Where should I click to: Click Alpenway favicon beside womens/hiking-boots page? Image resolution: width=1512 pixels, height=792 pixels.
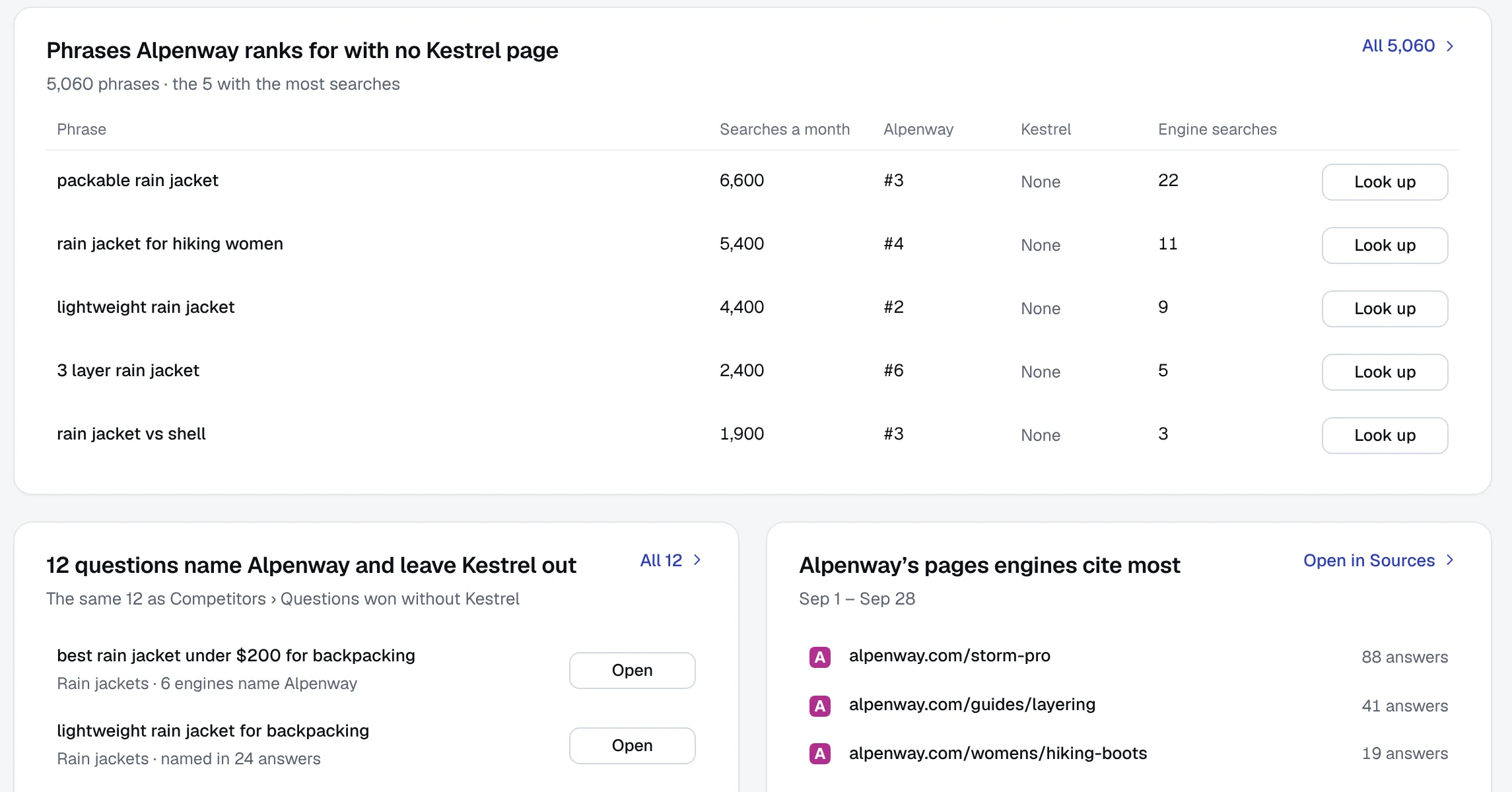coord(820,753)
